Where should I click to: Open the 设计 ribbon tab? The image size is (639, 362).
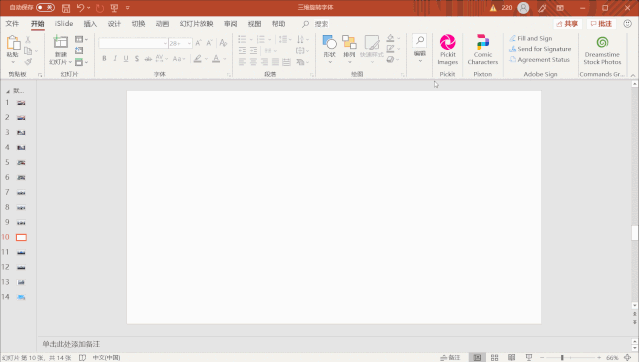114,24
